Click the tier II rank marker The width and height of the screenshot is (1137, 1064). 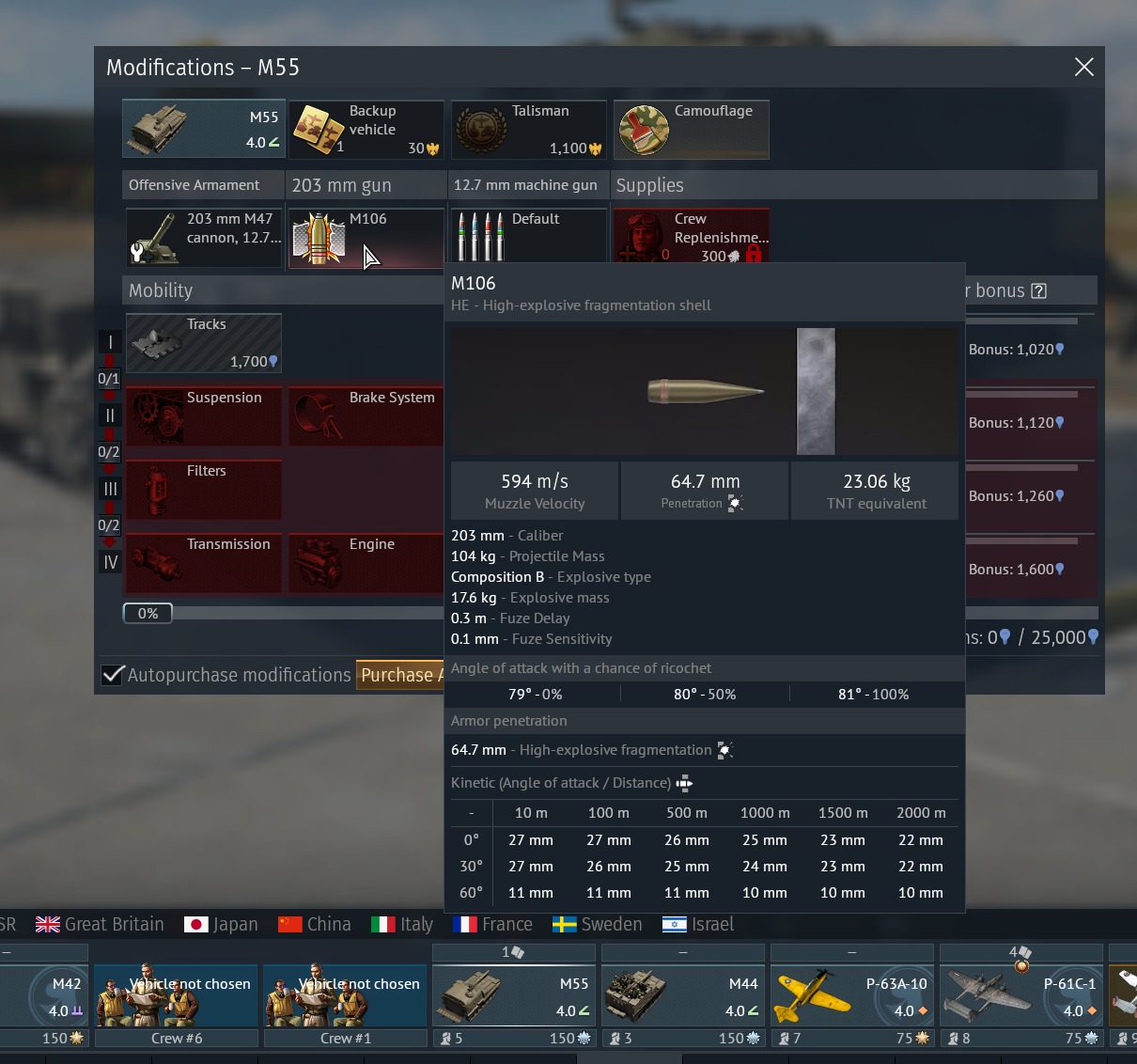(110, 415)
